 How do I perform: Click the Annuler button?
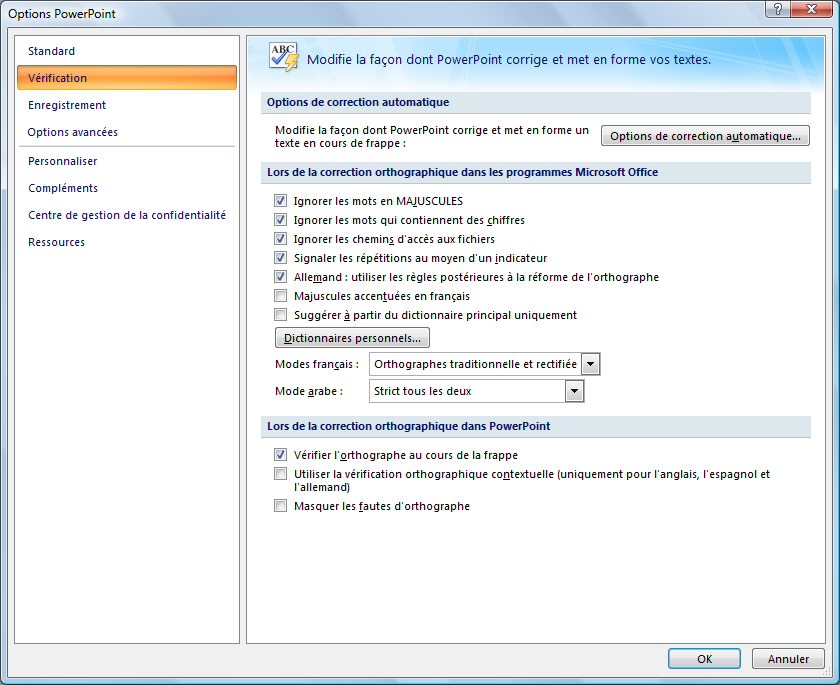pos(788,659)
